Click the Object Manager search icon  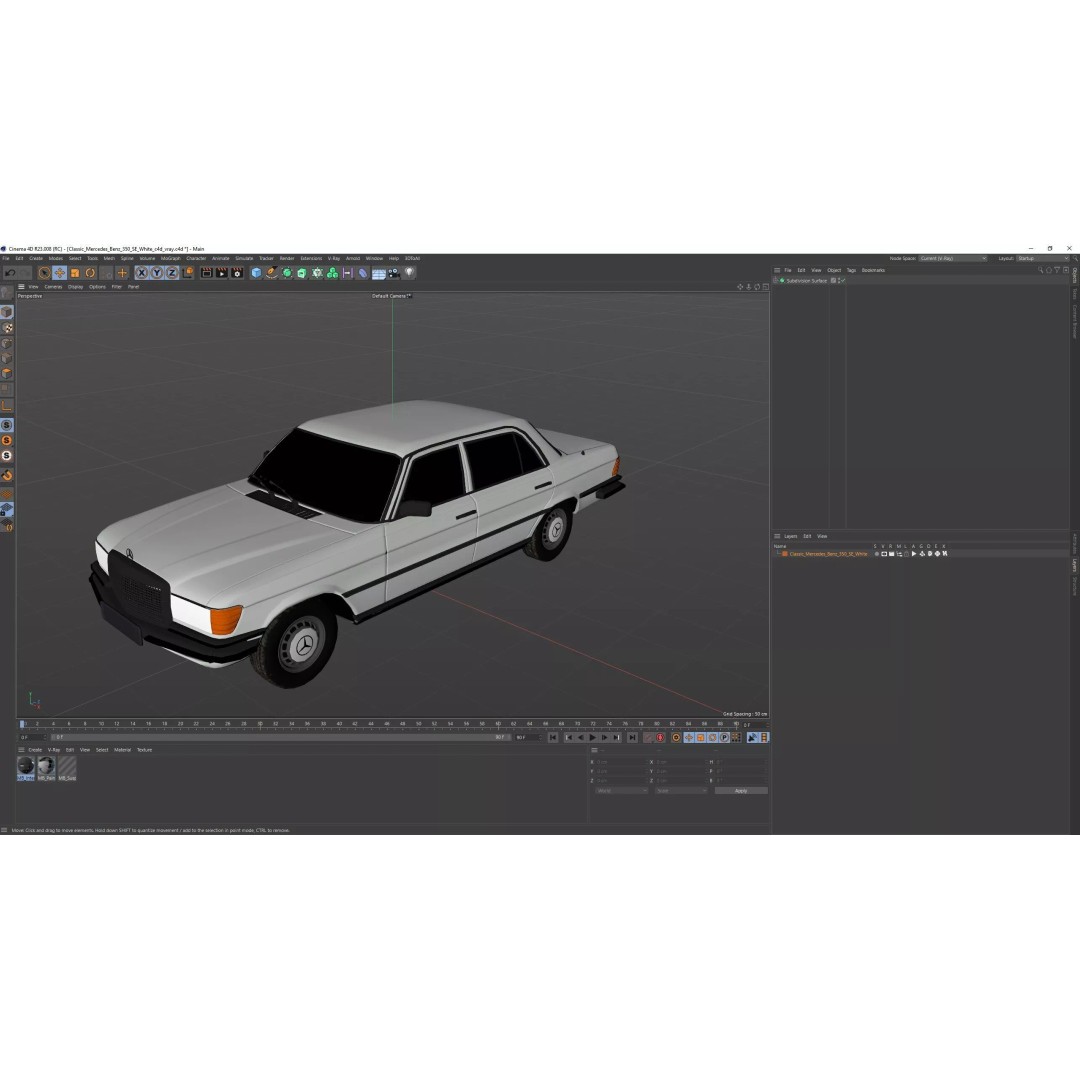(1040, 270)
